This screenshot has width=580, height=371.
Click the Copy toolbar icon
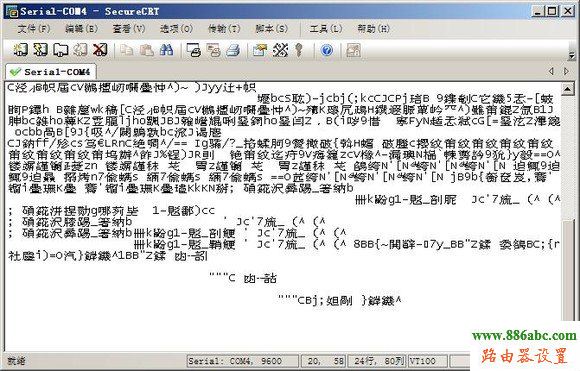coord(127,50)
